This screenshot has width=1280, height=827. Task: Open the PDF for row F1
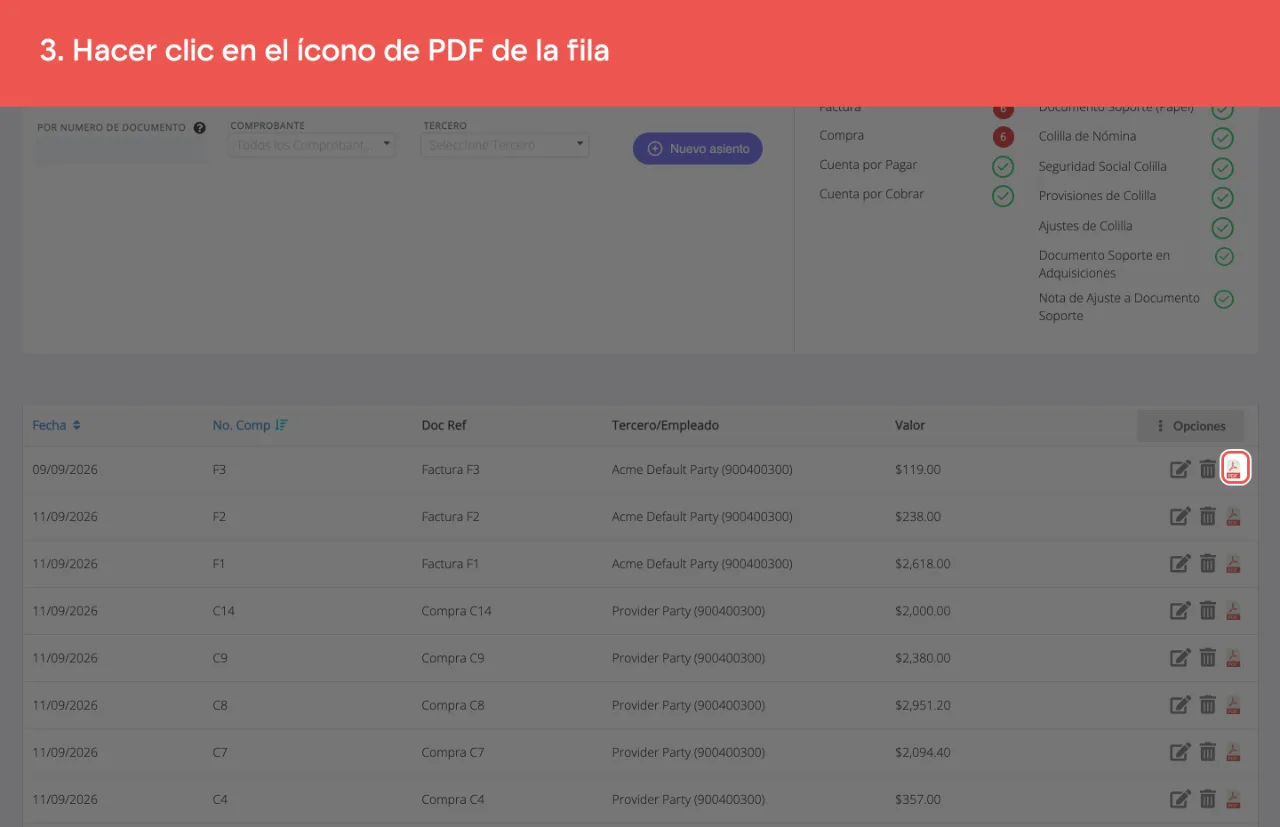coord(1234,563)
